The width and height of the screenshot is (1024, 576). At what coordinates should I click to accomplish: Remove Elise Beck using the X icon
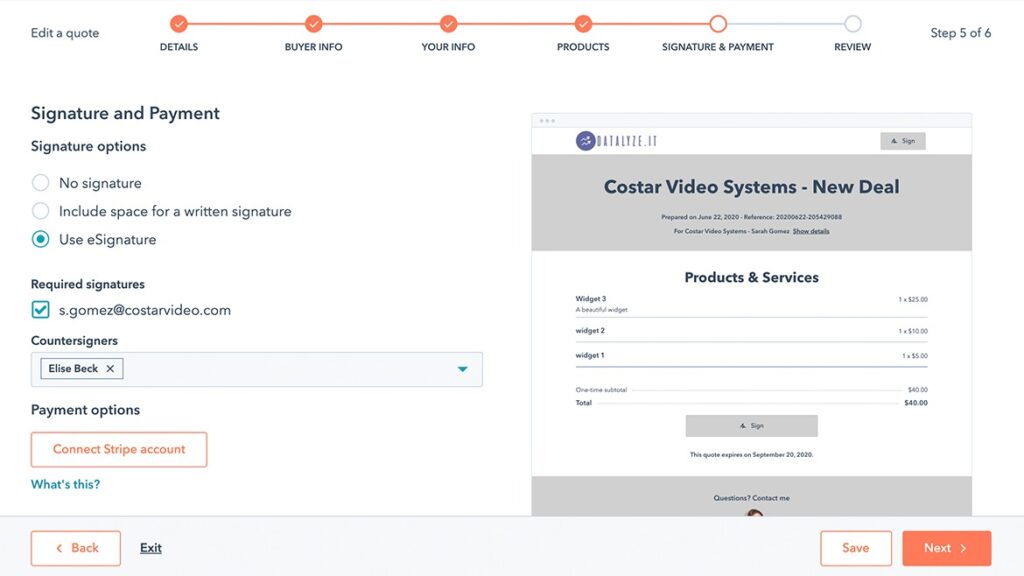108,368
